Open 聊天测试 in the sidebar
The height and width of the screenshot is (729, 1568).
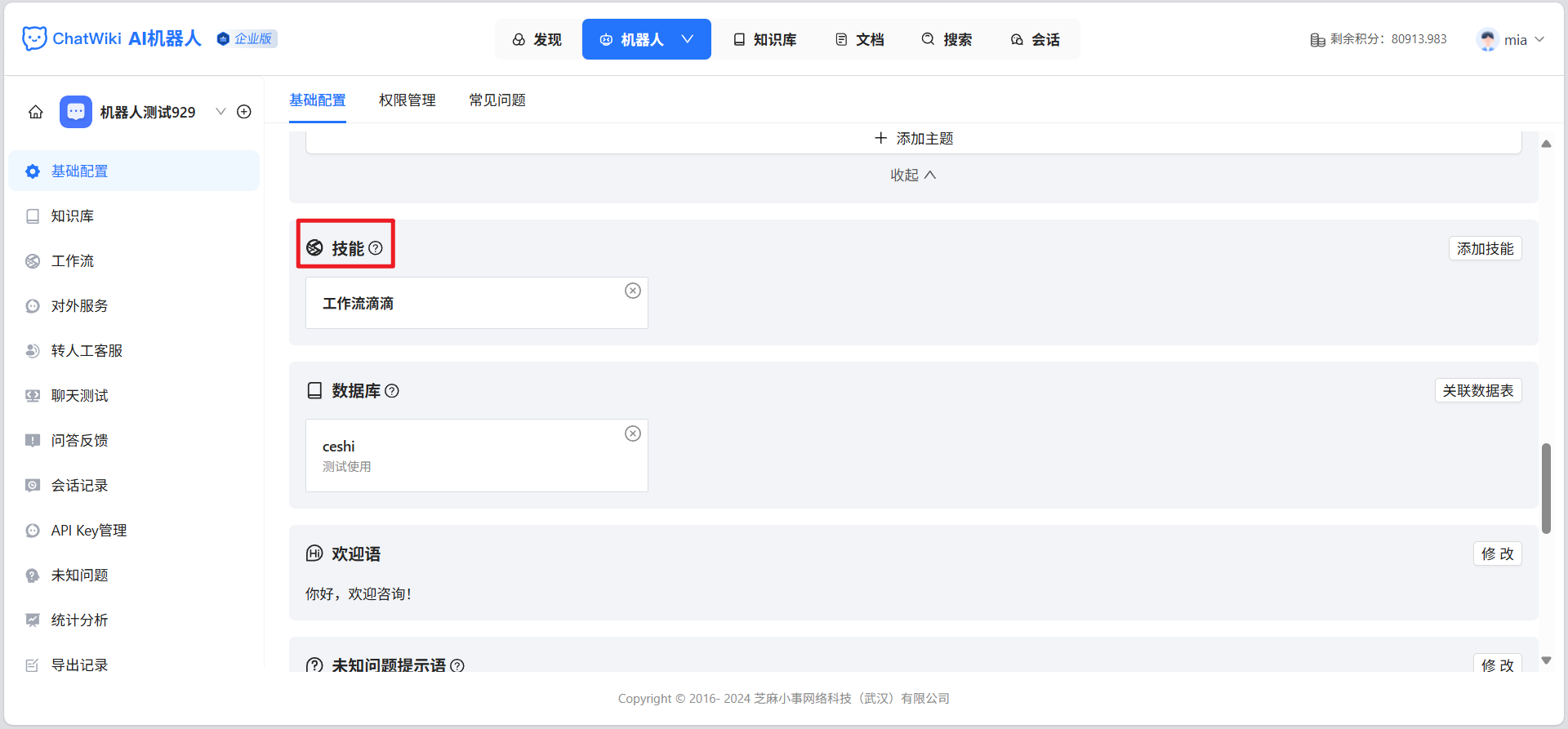(x=134, y=395)
